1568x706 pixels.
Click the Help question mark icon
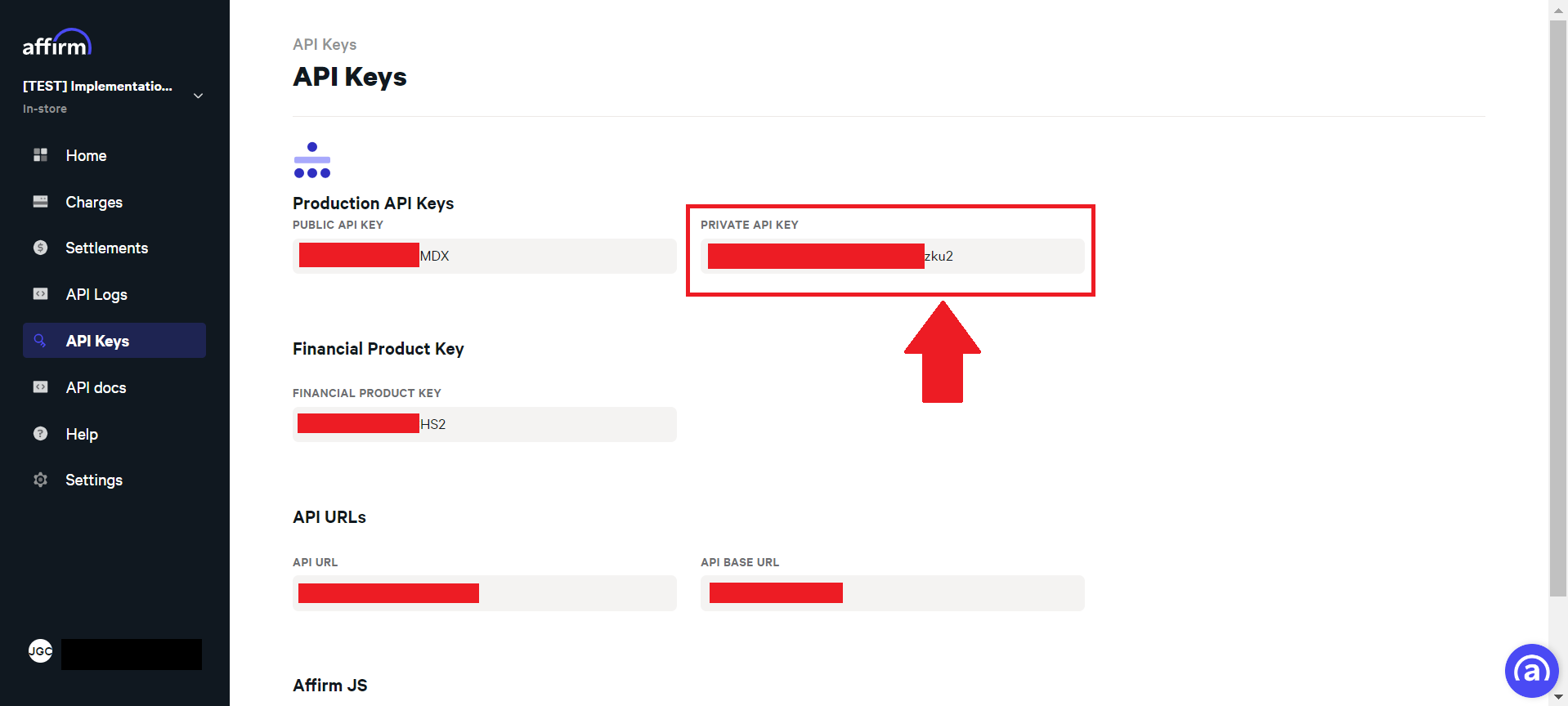tap(39, 433)
